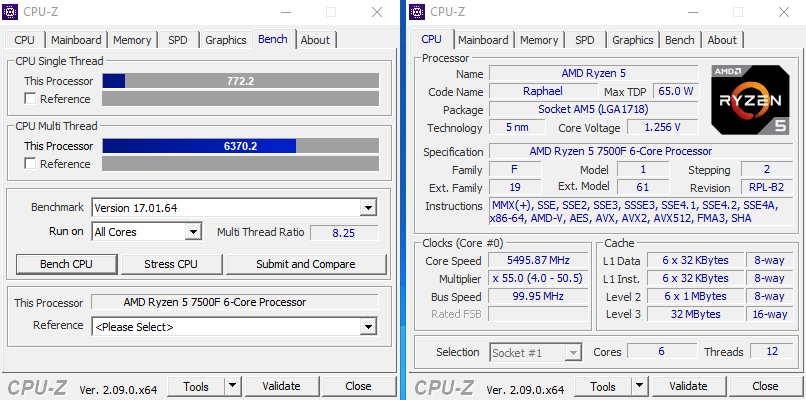806x400 pixels.
Task: Open About tab in Bench window
Action: (x=315, y=40)
